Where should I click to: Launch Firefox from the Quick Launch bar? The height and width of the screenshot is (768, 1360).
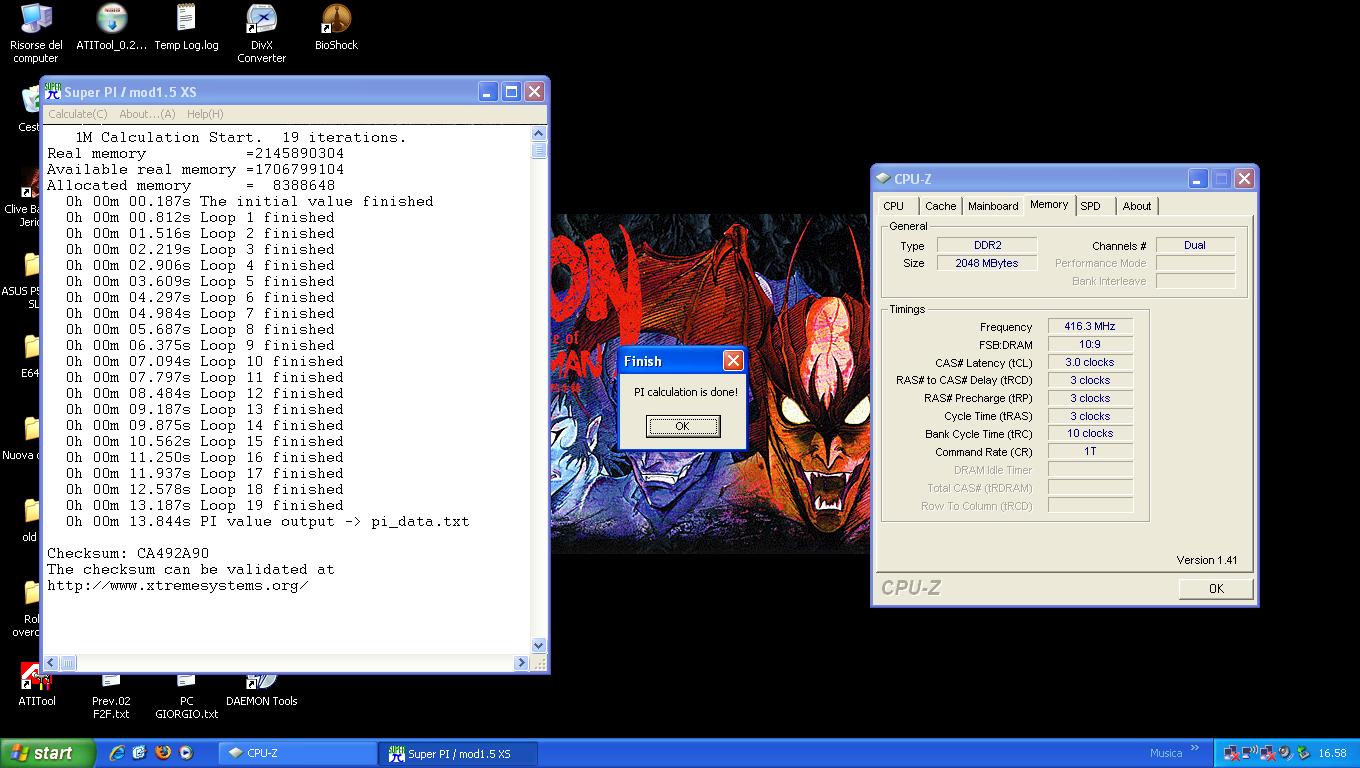pyautogui.click(x=162, y=753)
